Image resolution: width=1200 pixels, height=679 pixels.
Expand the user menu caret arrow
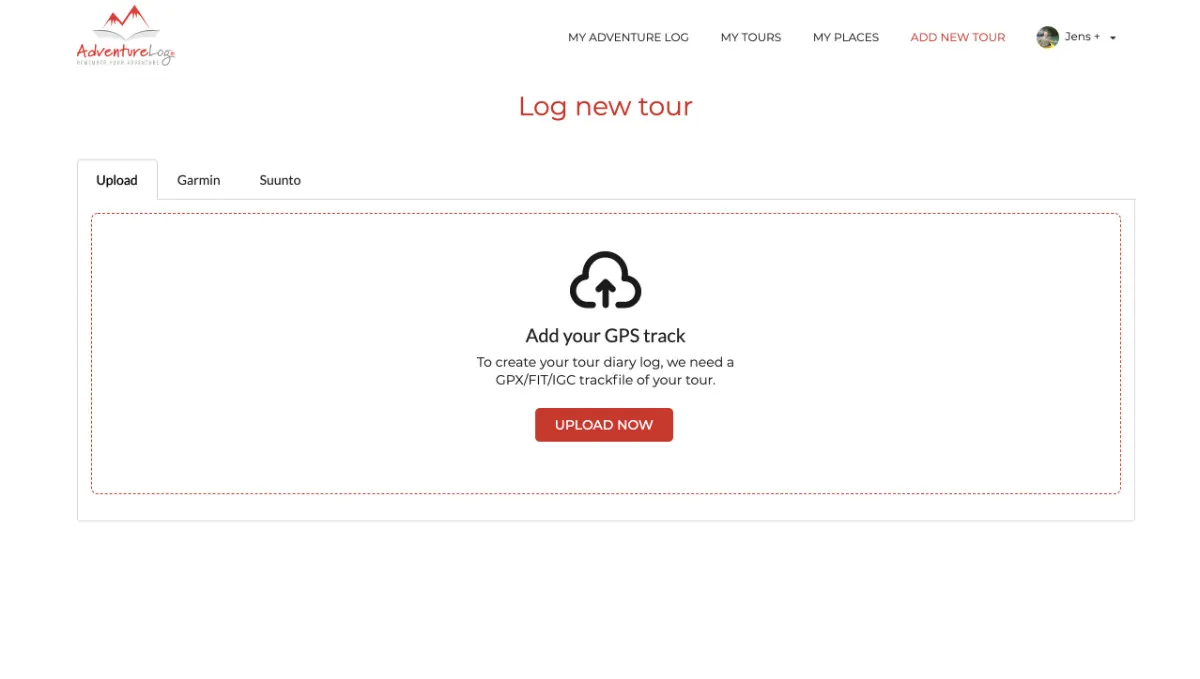pyautogui.click(x=1113, y=38)
